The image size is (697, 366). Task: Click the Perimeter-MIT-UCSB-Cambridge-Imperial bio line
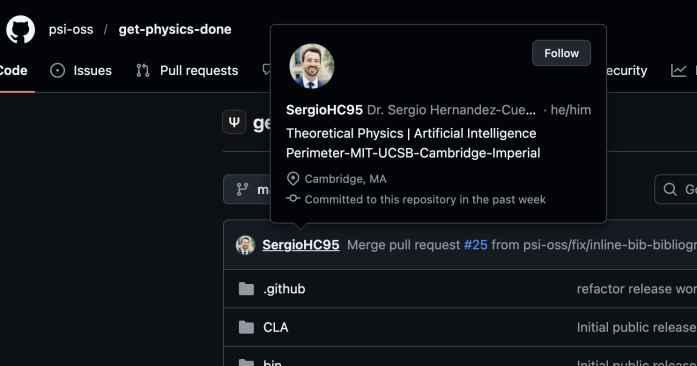413,153
